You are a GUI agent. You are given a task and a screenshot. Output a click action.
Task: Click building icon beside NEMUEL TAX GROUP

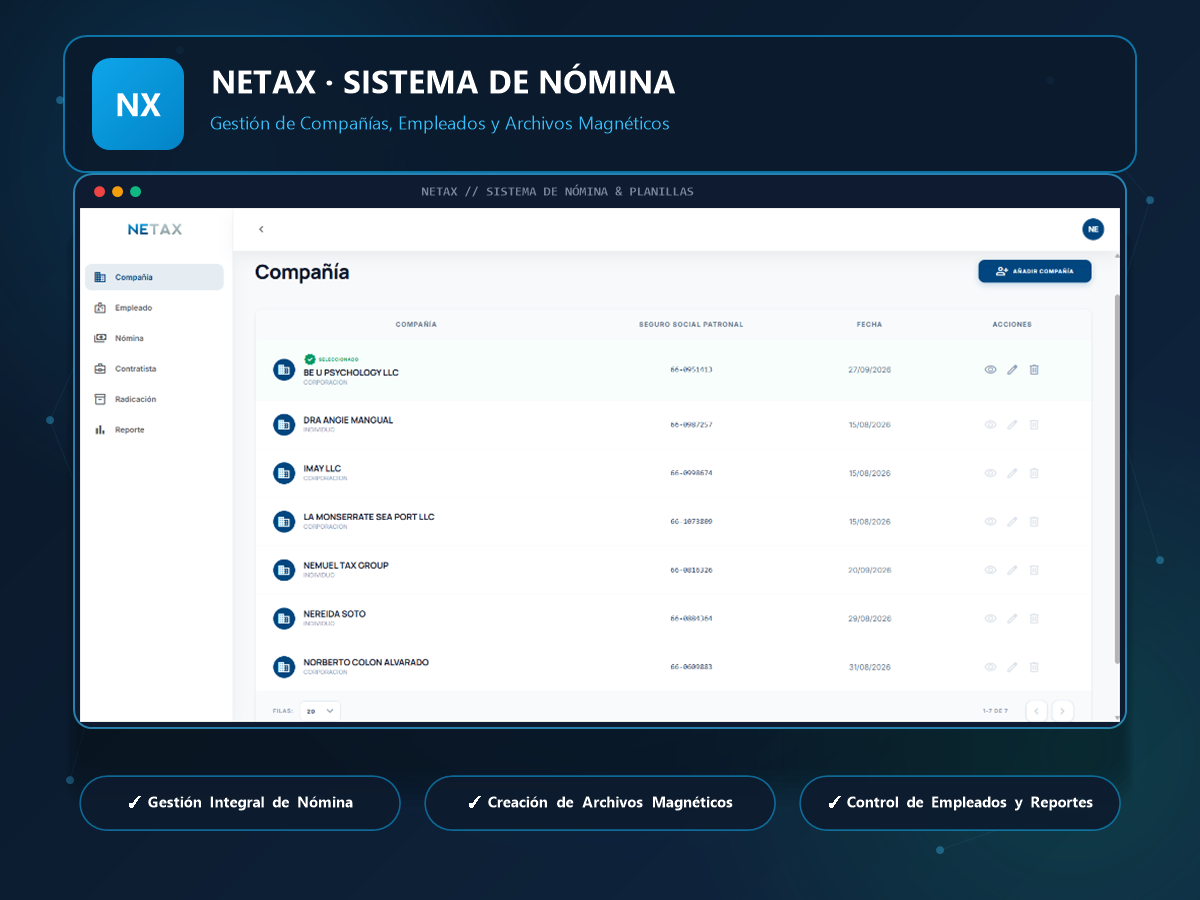coord(284,570)
